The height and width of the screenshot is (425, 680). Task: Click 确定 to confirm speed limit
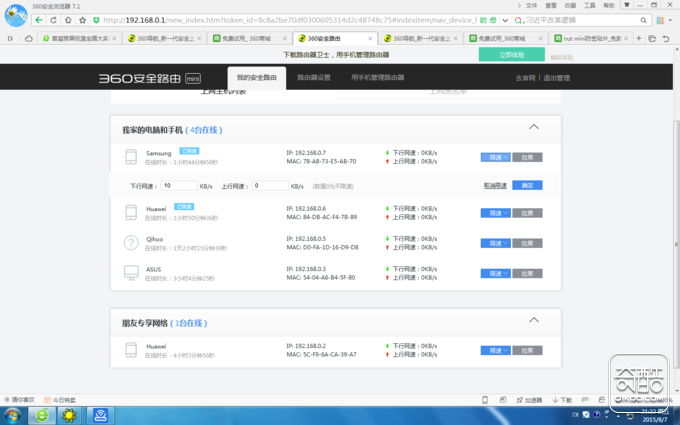pos(527,185)
